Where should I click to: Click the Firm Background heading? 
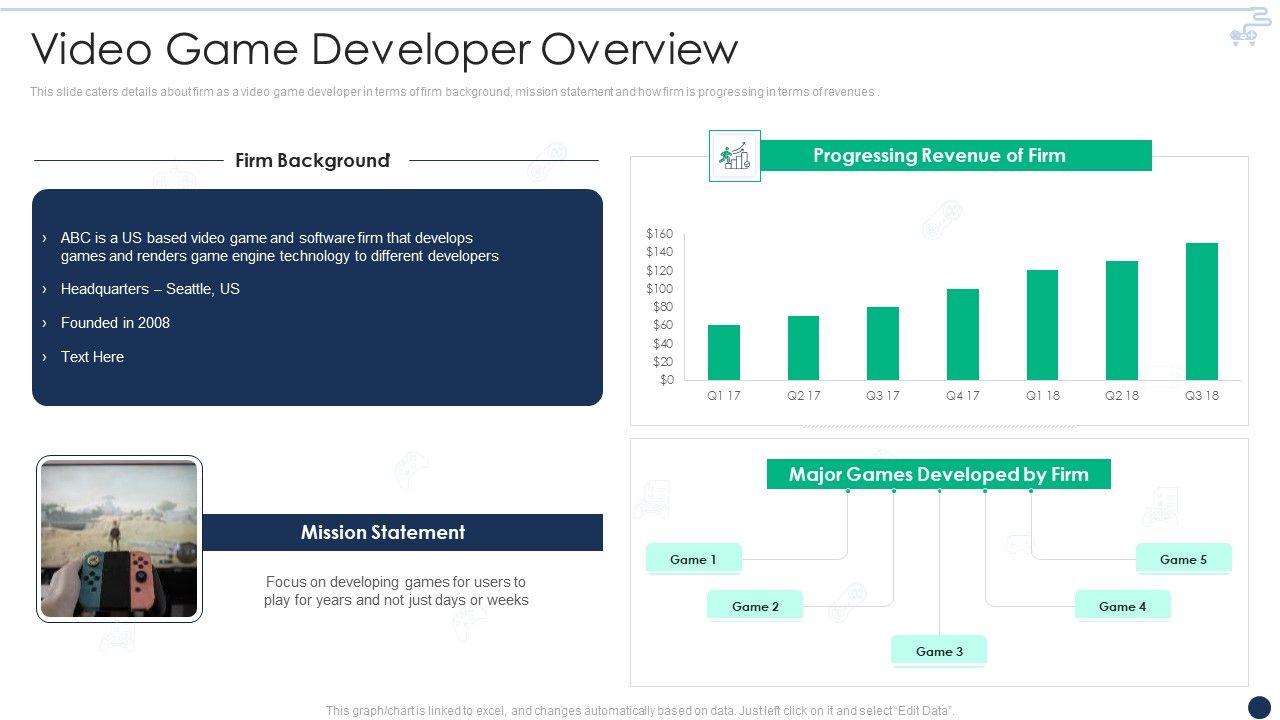click(x=312, y=160)
